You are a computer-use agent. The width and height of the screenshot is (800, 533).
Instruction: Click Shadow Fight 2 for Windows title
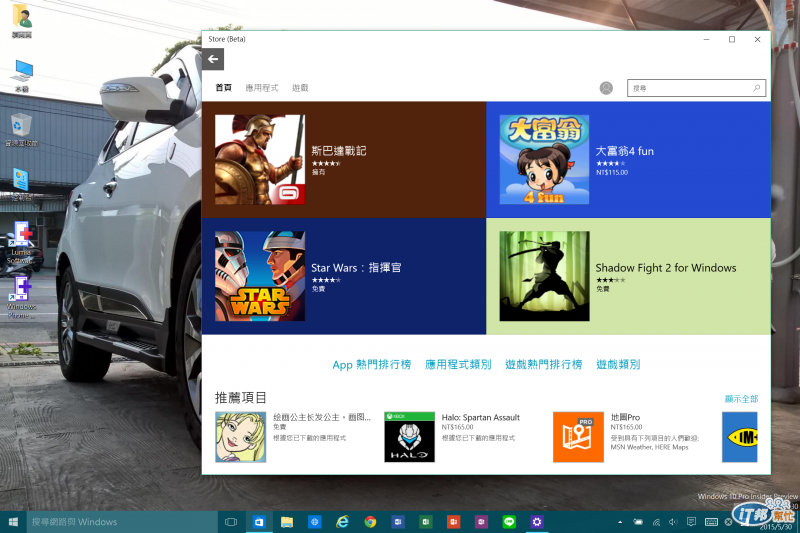click(666, 268)
